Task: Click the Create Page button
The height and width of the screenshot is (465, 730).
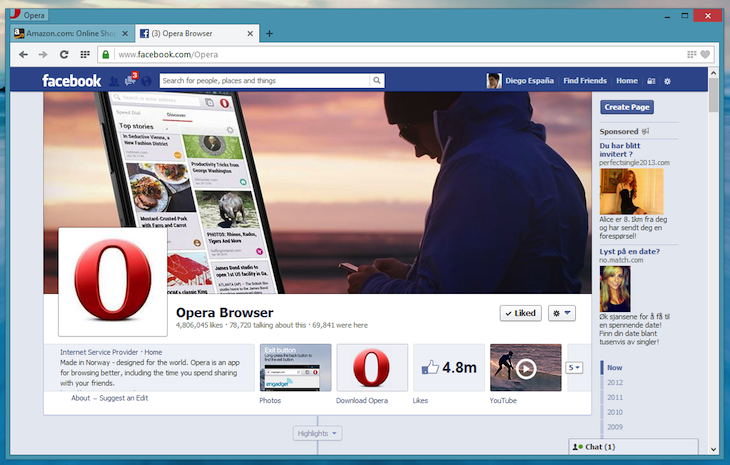Action: (x=627, y=107)
